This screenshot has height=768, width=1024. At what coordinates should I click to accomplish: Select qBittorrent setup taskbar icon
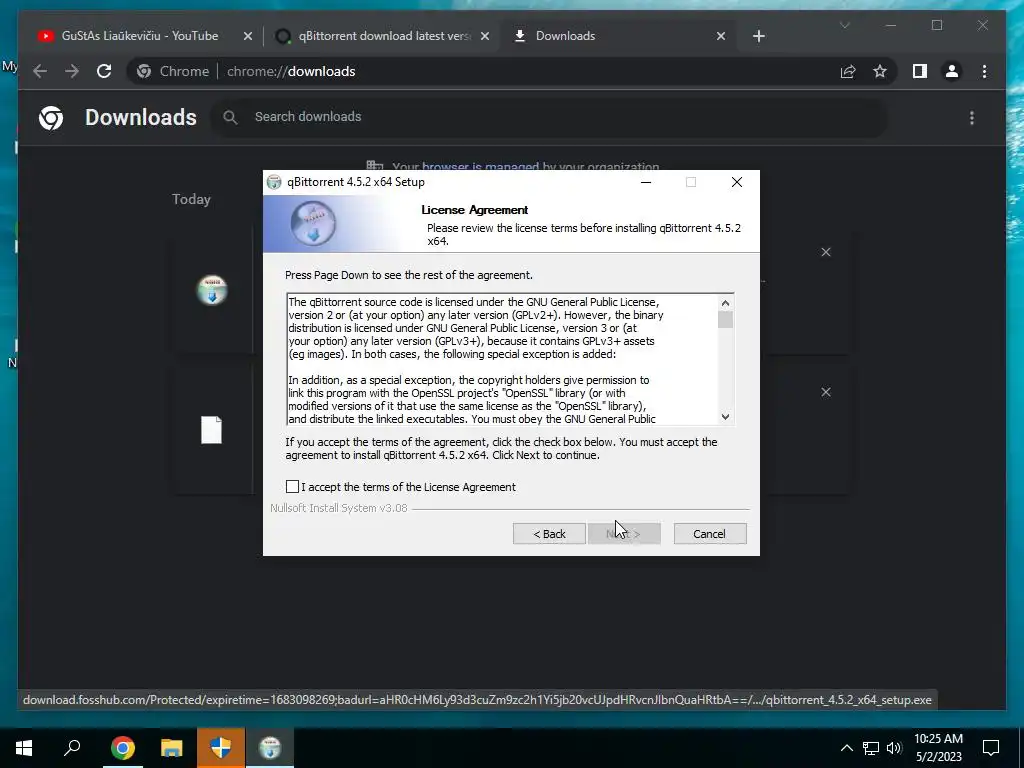coord(270,748)
